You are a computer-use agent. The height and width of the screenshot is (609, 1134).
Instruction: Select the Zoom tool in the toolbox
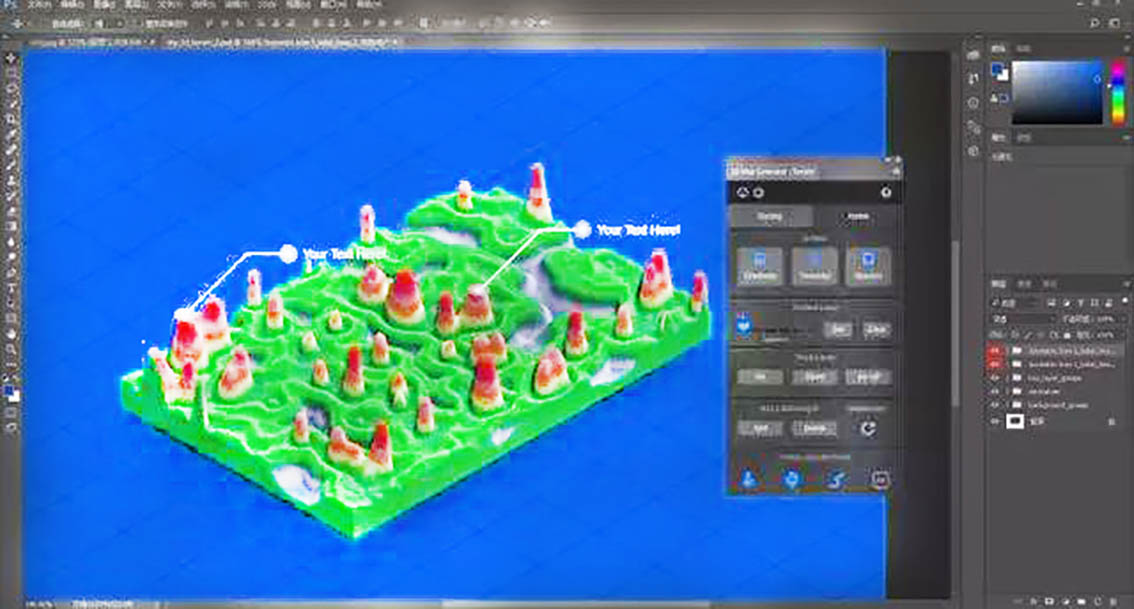click(x=11, y=349)
